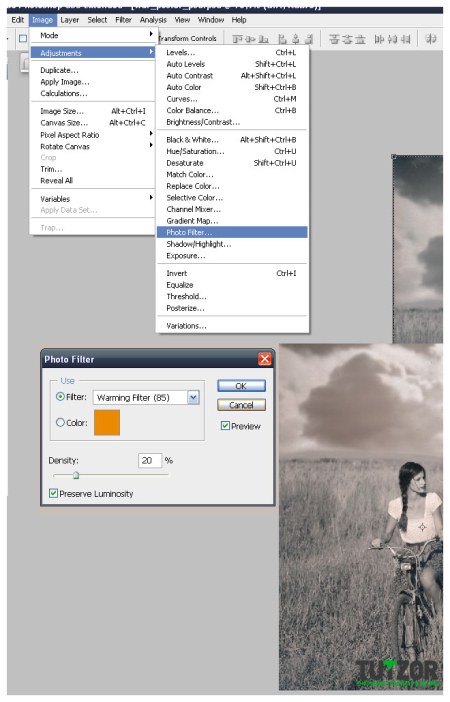Expand the Rotate Canvas submenu
Image resolution: width=450 pixels, height=702 pixels.
(92, 146)
